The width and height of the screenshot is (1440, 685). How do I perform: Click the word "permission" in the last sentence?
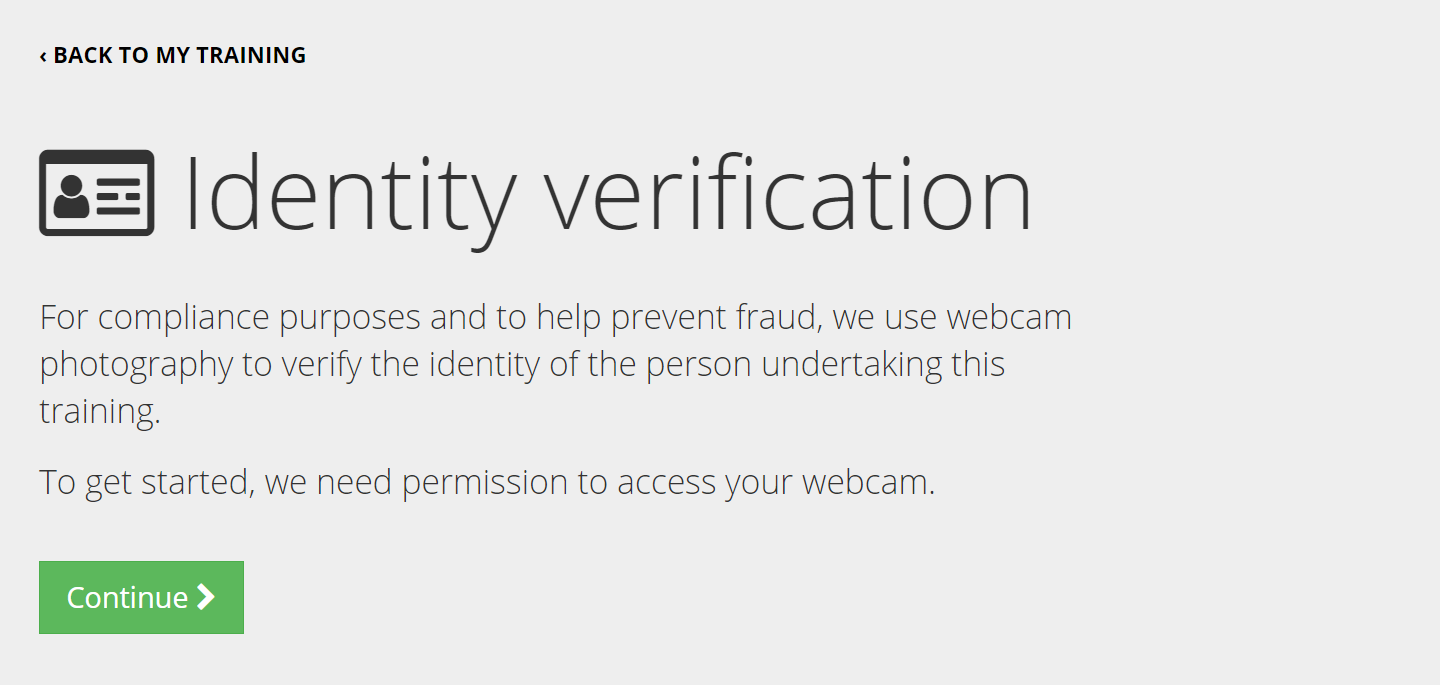point(485,483)
